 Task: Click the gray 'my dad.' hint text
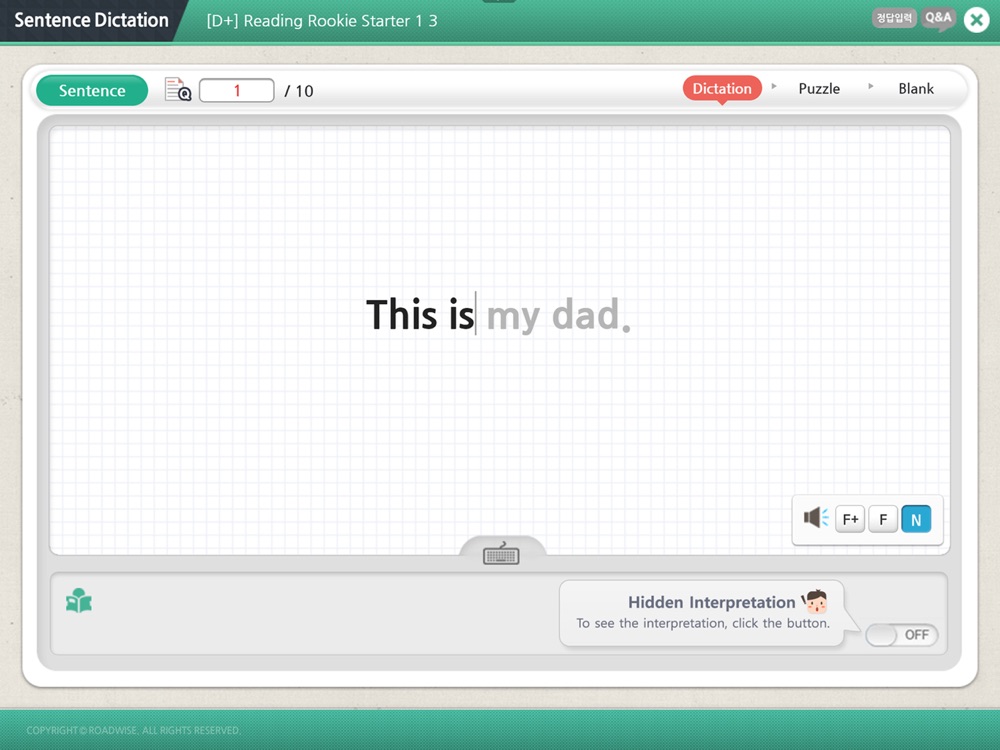pyautogui.click(x=559, y=315)
